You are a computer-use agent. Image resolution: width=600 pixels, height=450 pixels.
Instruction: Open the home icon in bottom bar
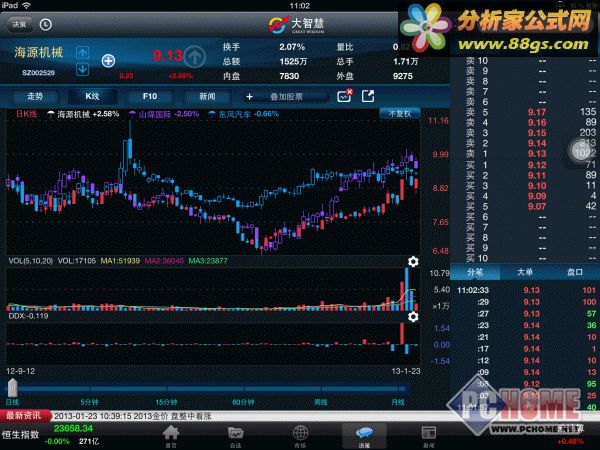(x=171, y=436)
